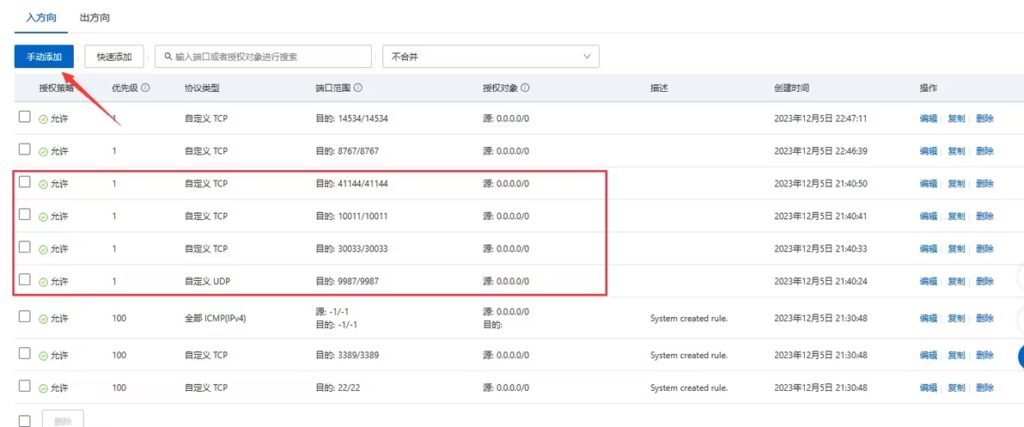
Task: Click the 允许 status icon in the 10011 row
Action: click(43, 217)
